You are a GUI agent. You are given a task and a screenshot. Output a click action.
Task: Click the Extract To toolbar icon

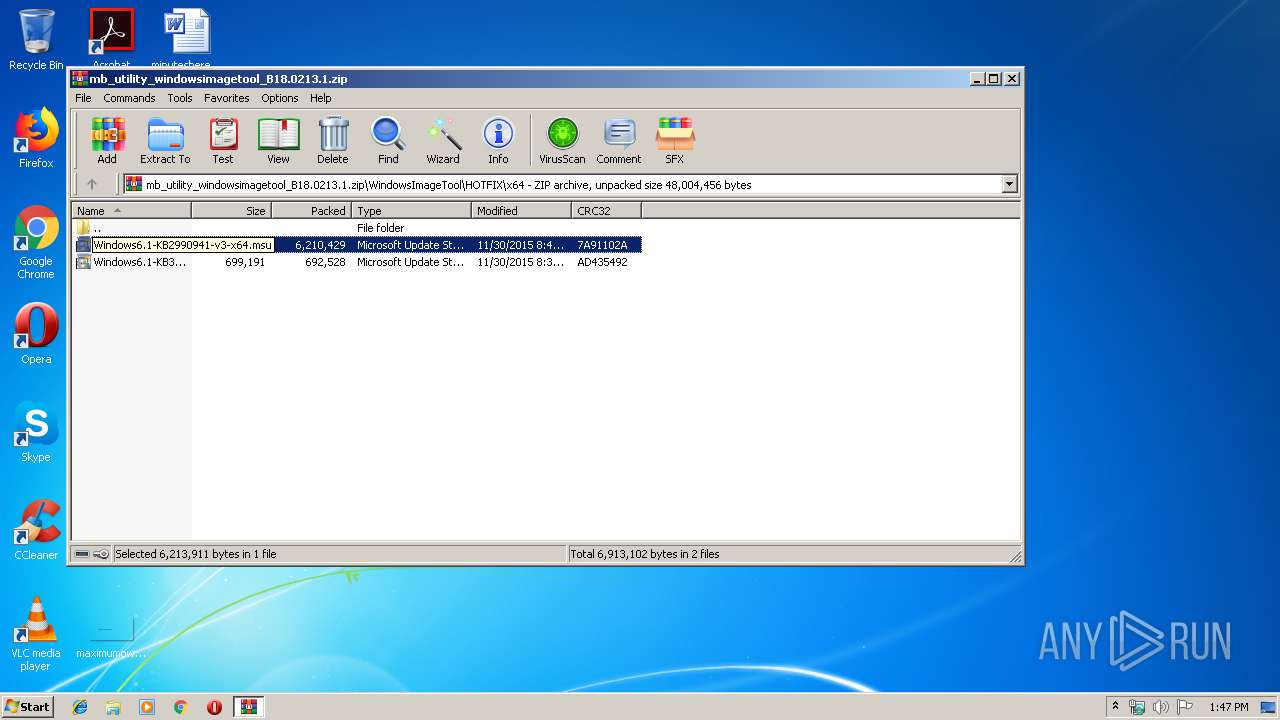165,140
